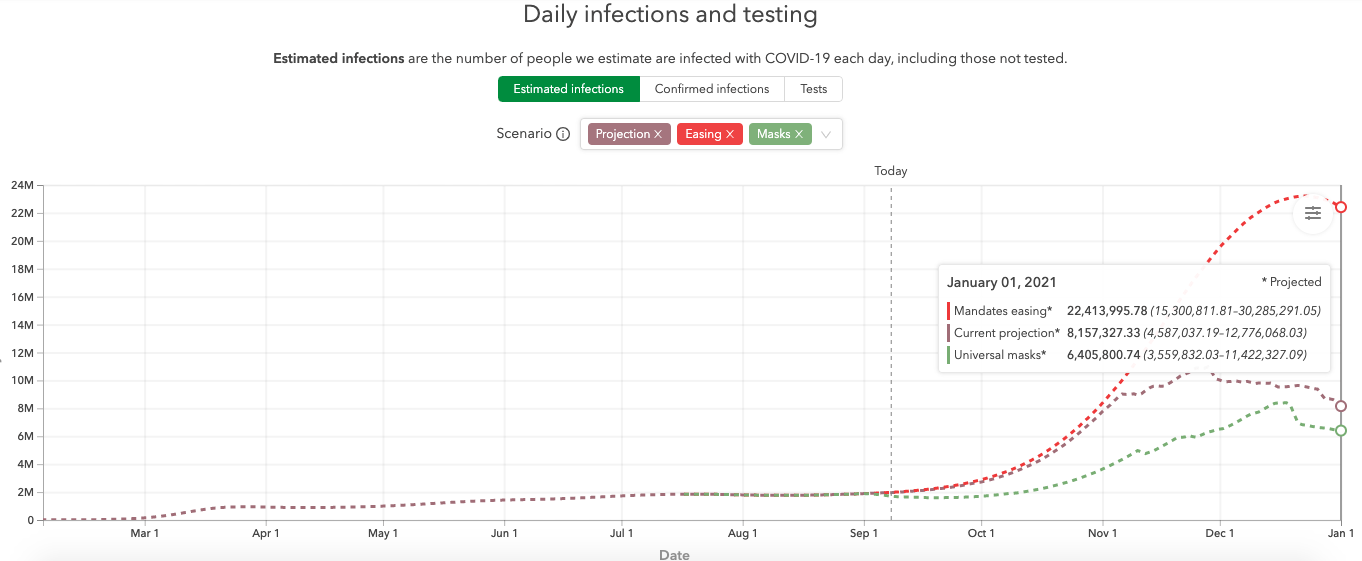The width and height of the screenshot is (1362, 561).
Task: Switch to Estimated infections tab
Action: point(569,89)
